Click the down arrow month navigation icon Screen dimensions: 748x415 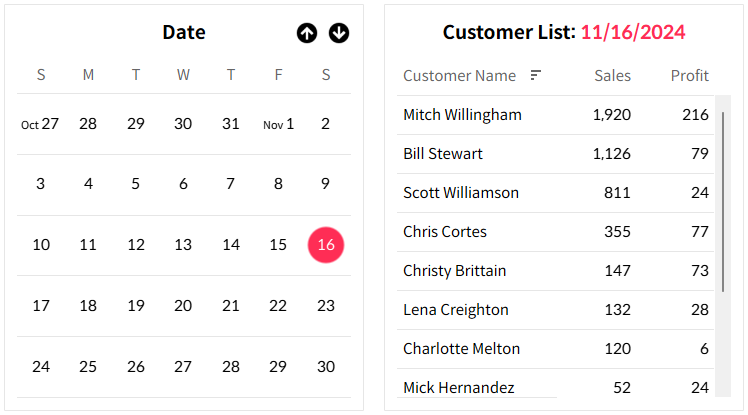(339, 33)
